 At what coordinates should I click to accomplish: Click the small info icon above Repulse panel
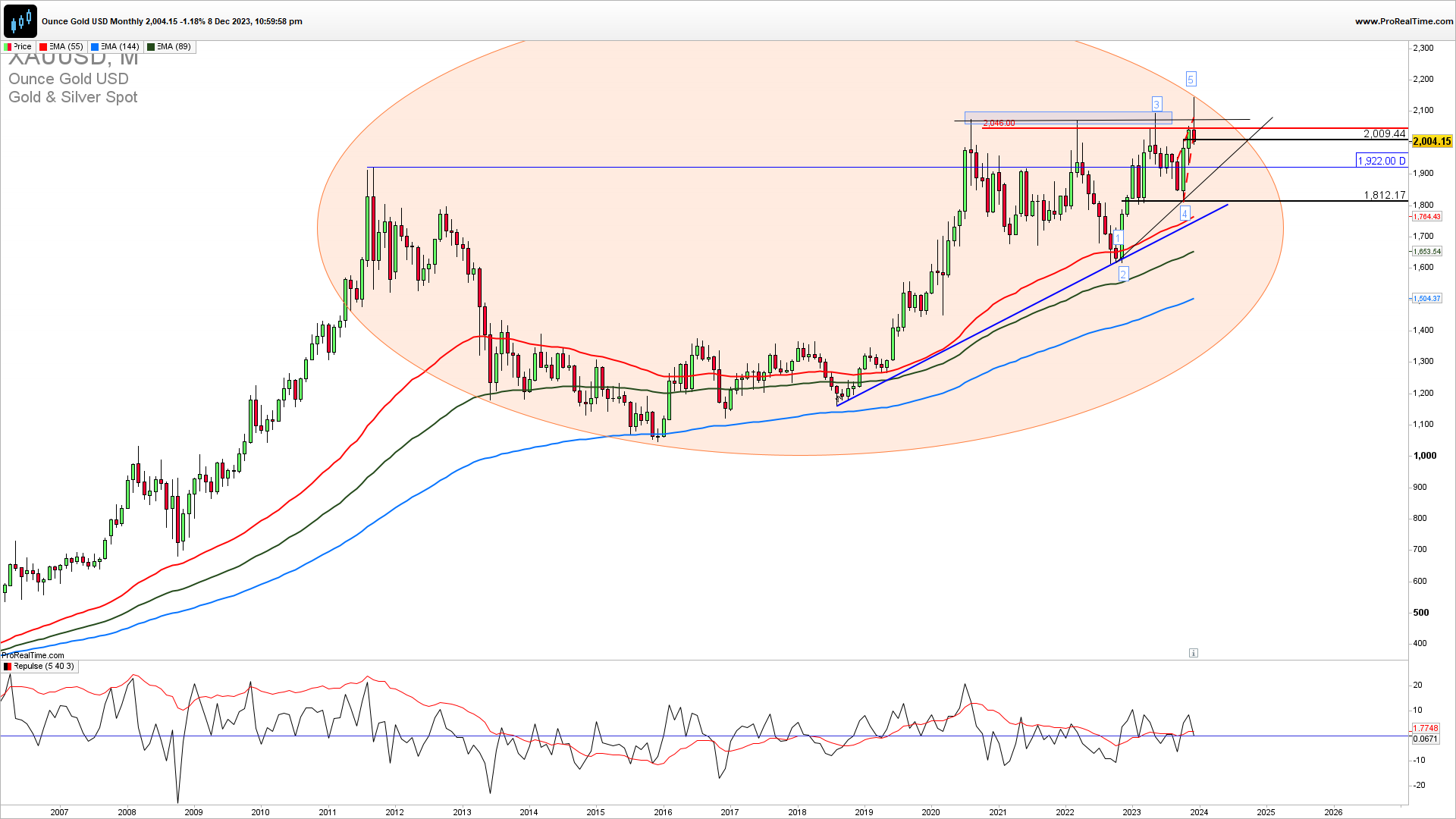pos(1194,653)
